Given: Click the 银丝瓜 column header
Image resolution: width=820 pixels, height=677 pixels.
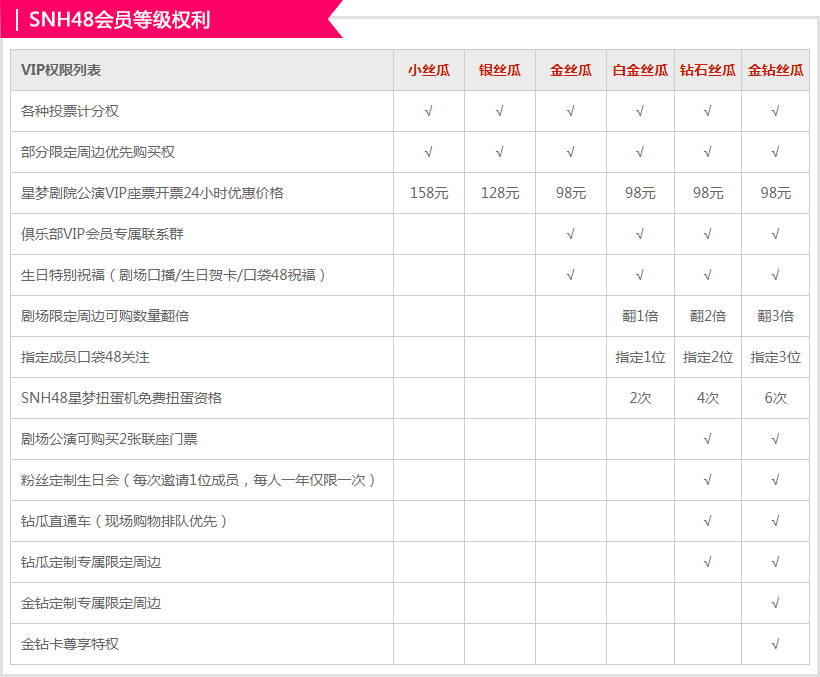Looking at the screenshot, I should pos(500,70).
